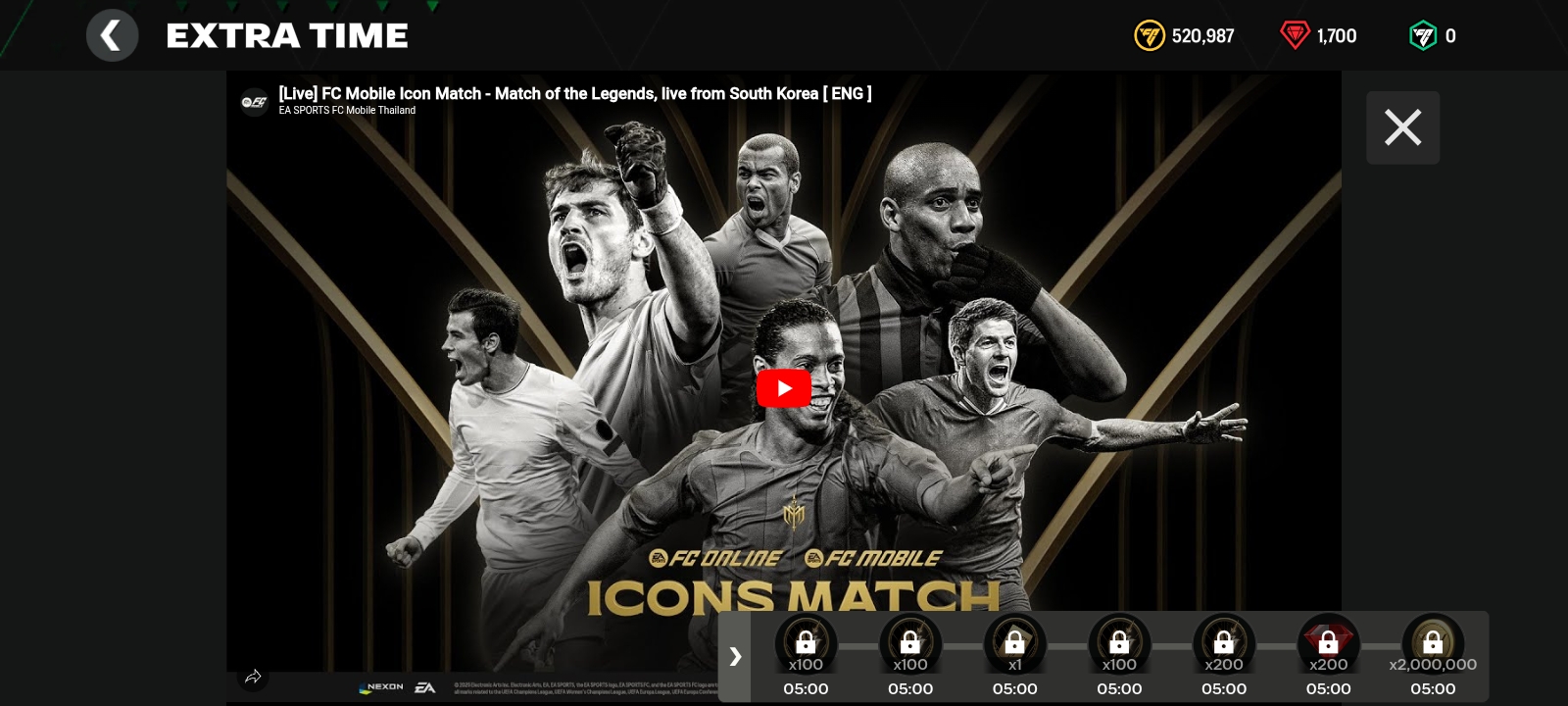
Task: Open the video share arrow icon
Action: (x=253, y=677)
